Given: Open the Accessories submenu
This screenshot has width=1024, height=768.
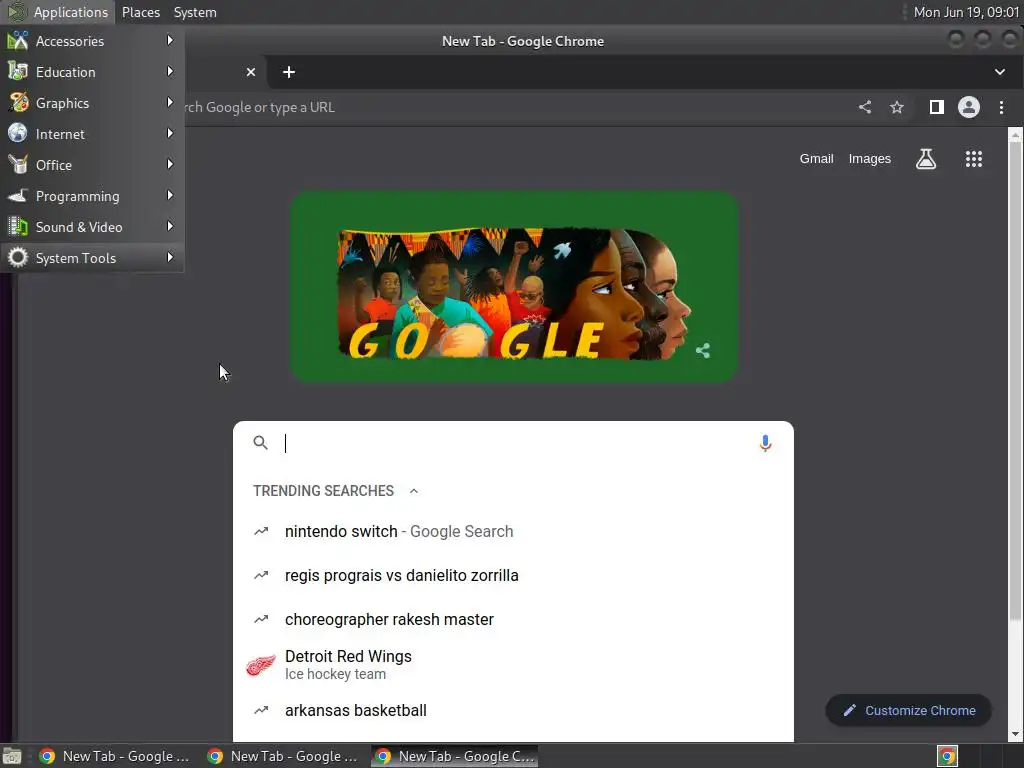Looking at the screenshot, I should coord(92,41).
